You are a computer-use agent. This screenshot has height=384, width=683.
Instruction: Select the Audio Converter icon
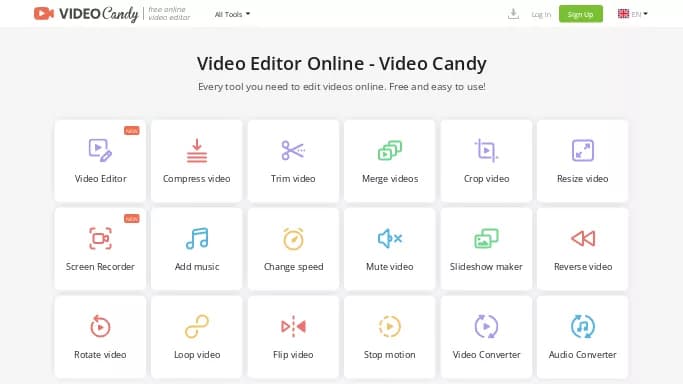[x=582, y=326]
